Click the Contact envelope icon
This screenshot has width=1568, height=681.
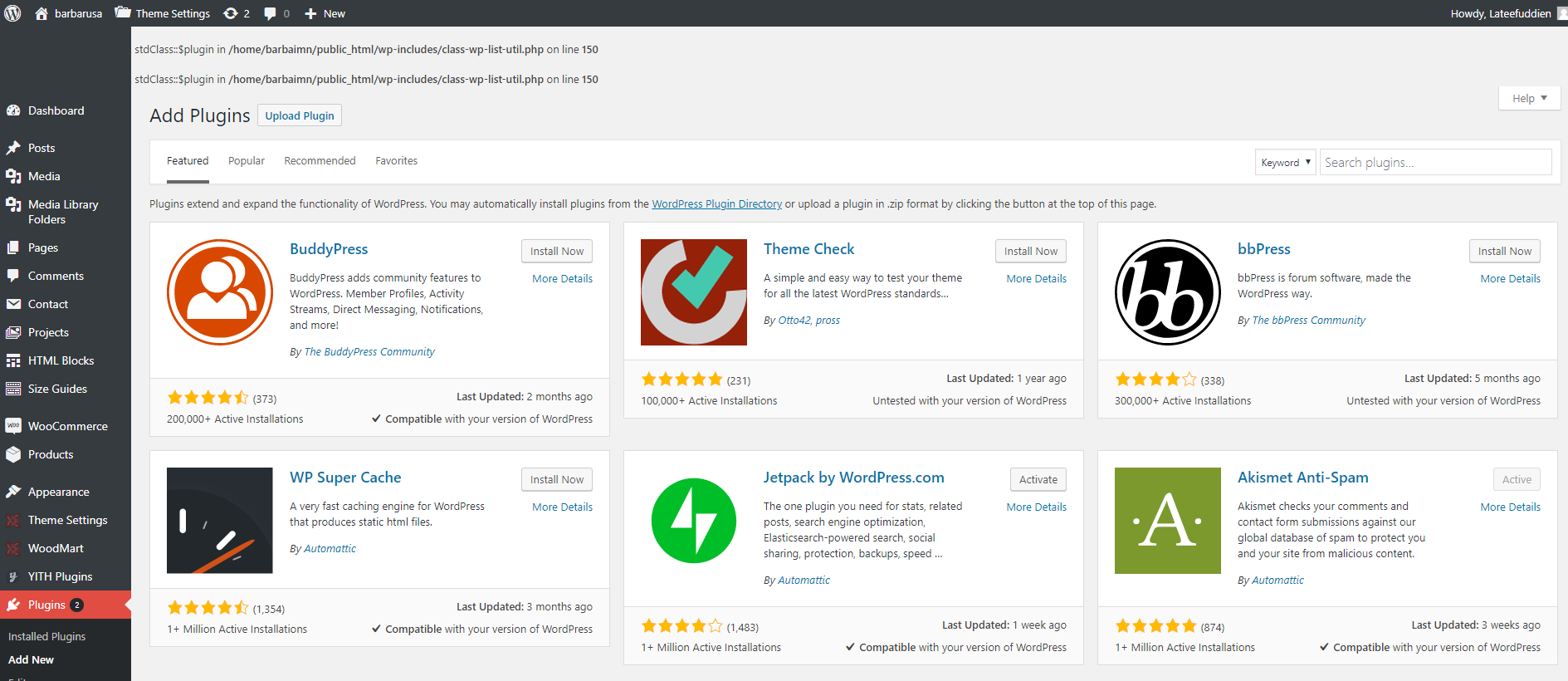click(13, 304)
